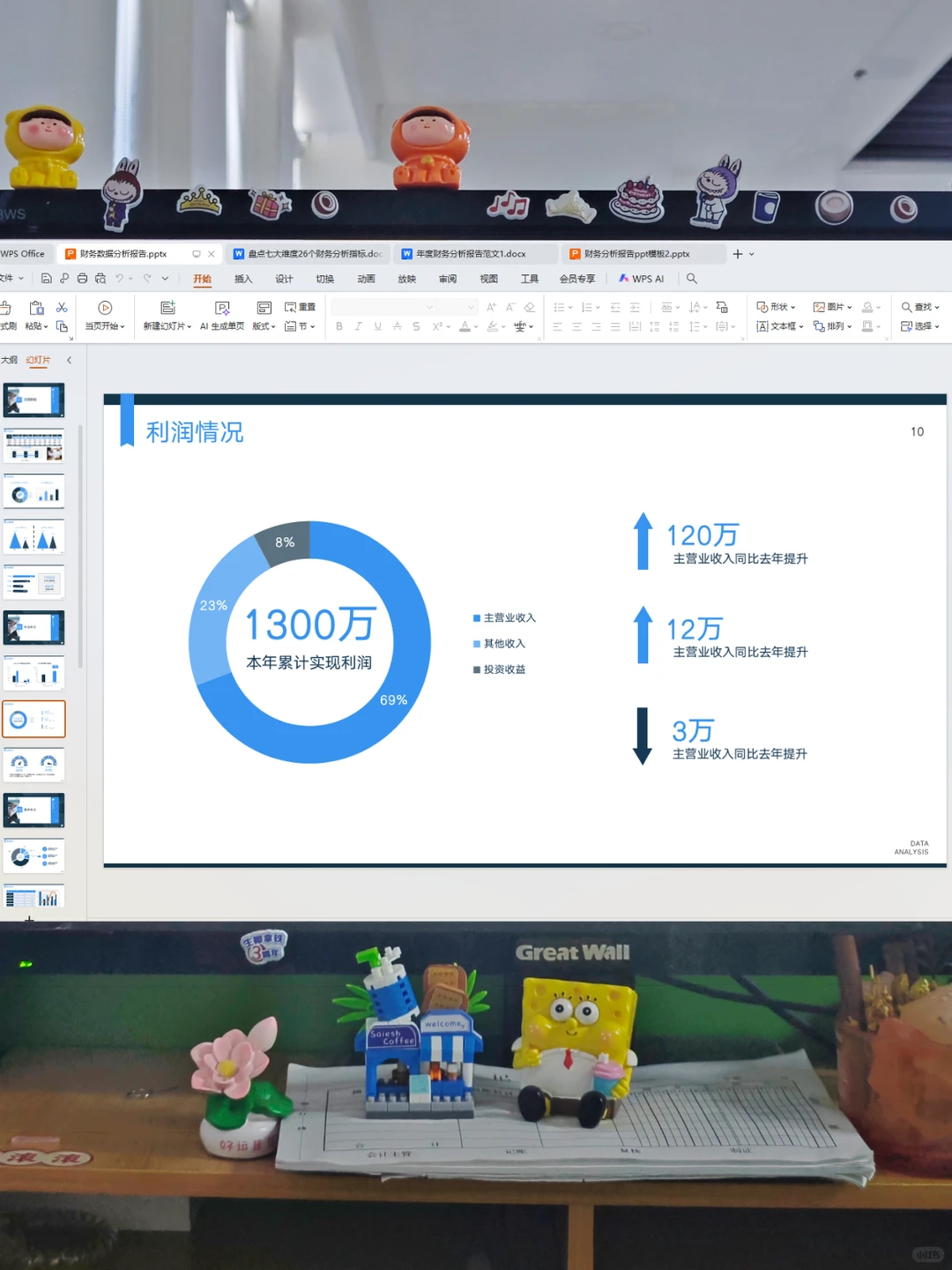Click the Print icon in quick access toolbar

pos(82,279)
